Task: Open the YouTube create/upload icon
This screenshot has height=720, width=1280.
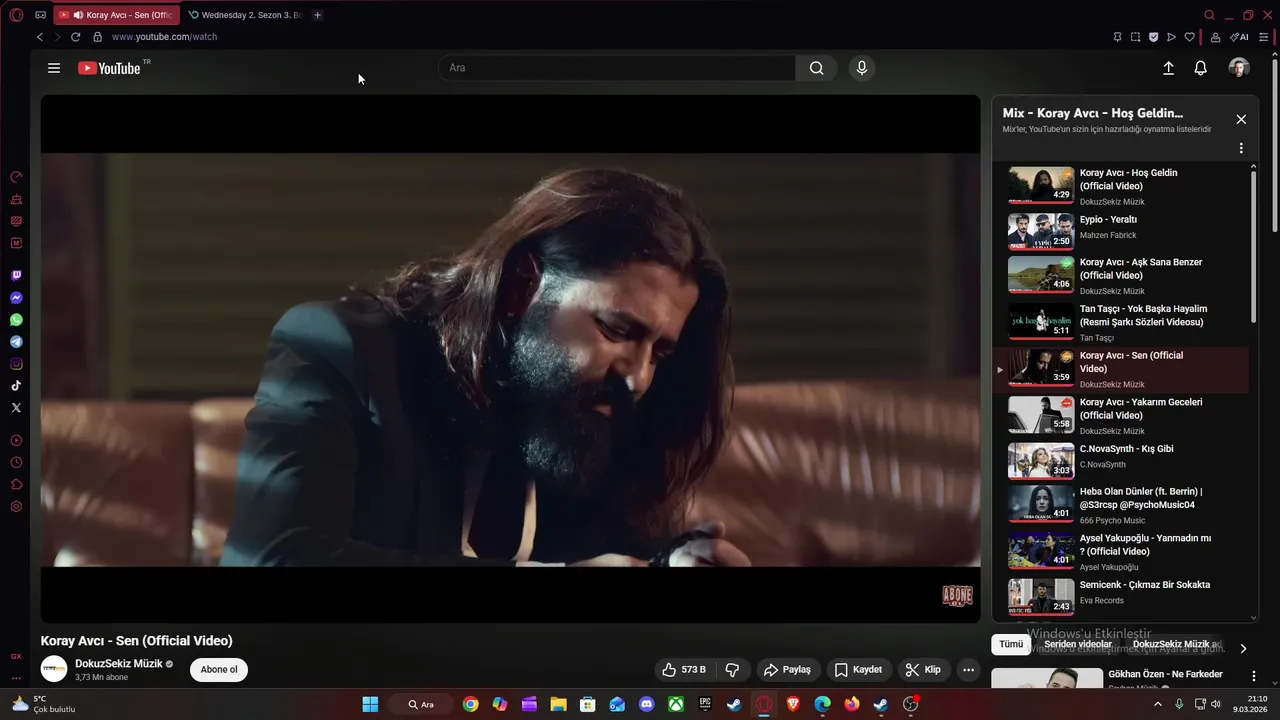Action: tap(1168, 68)
